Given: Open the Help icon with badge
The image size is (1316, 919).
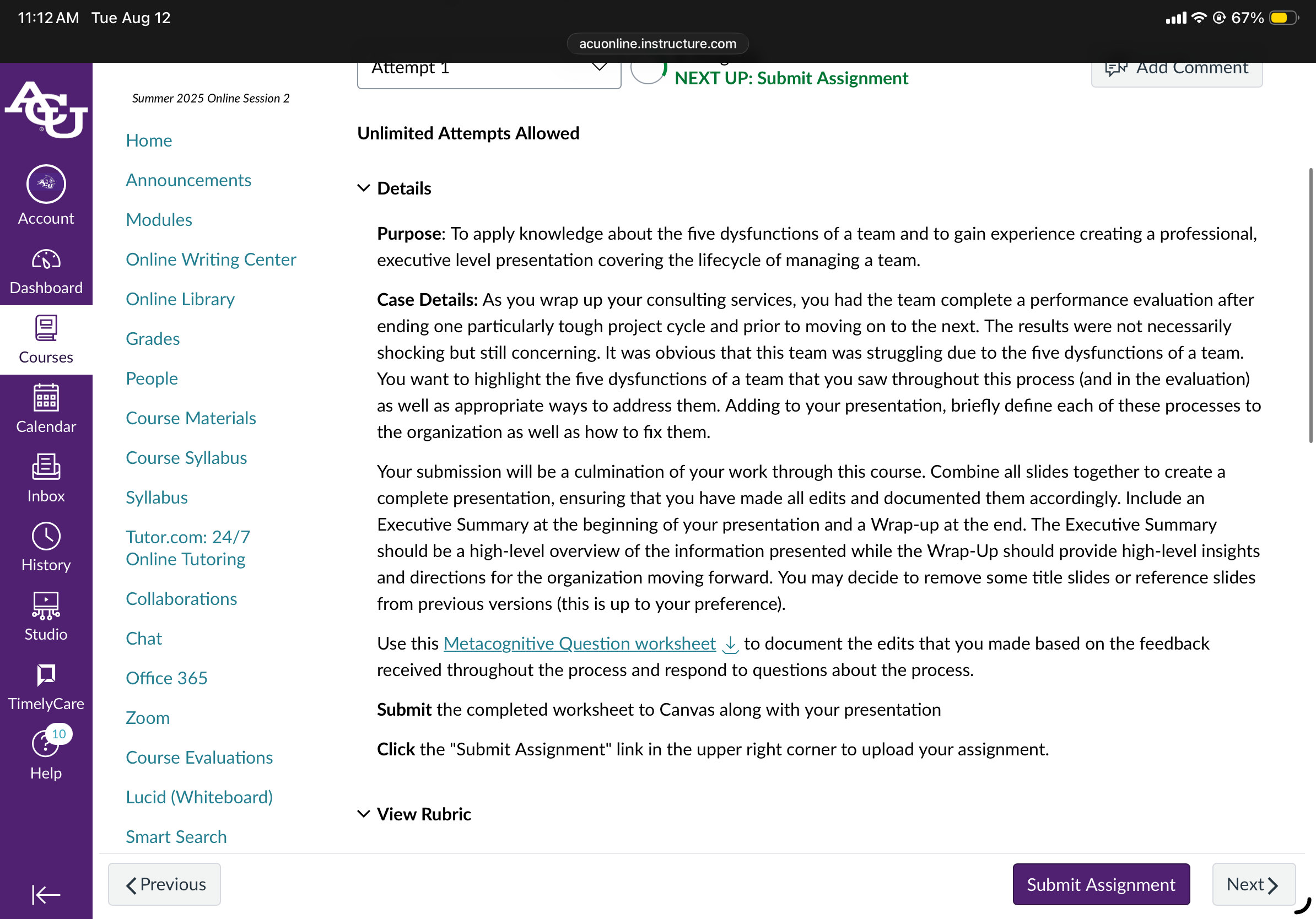Looking at the screenshot, I should coord(46,744).
